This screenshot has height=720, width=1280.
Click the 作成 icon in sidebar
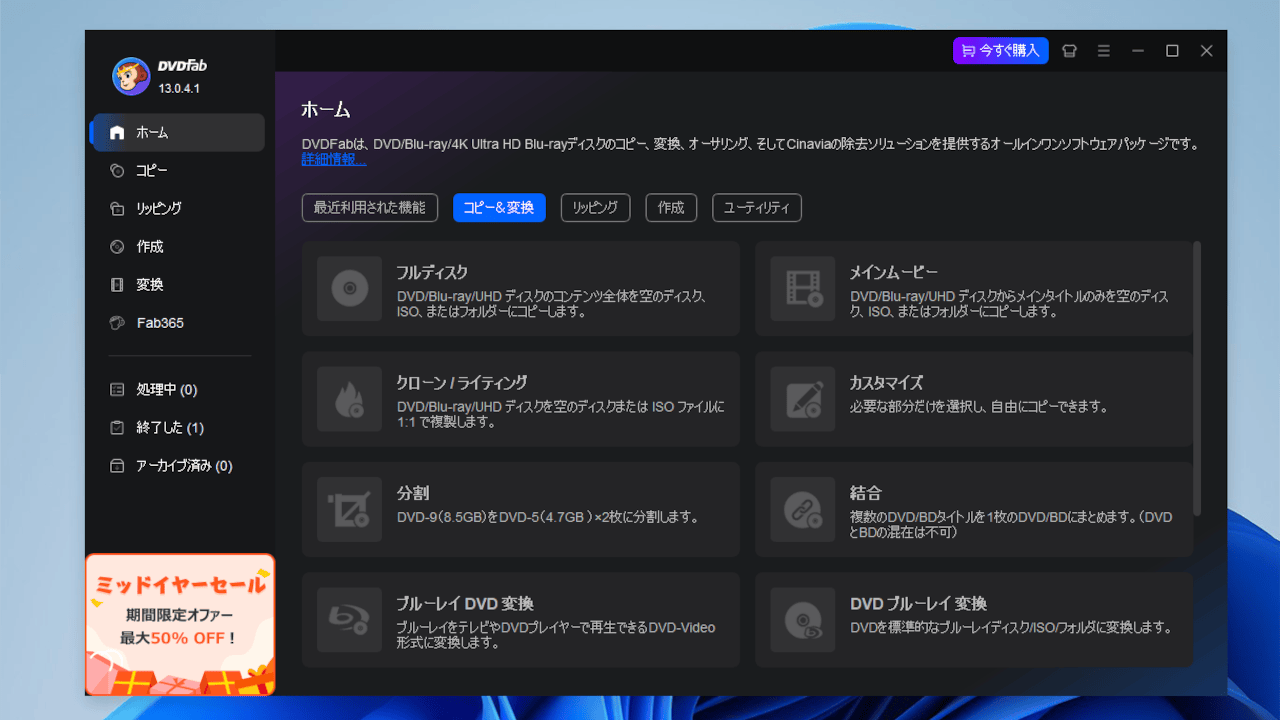point(117,247)
